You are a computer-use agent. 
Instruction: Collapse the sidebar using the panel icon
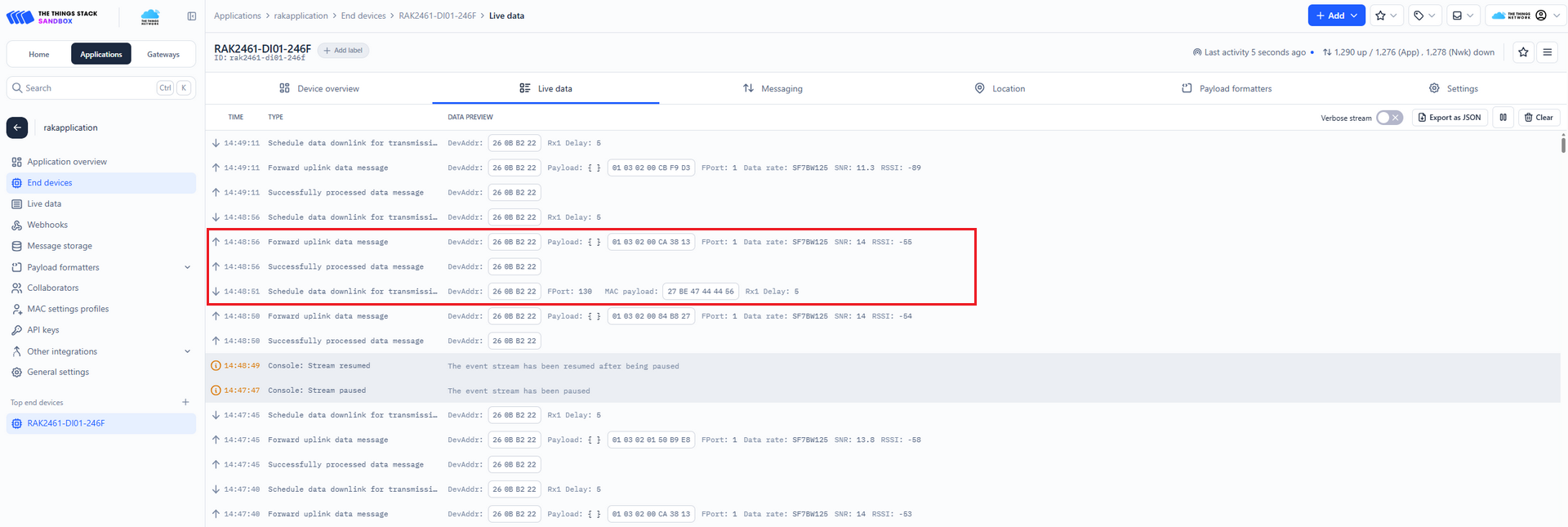pos(191,16)
